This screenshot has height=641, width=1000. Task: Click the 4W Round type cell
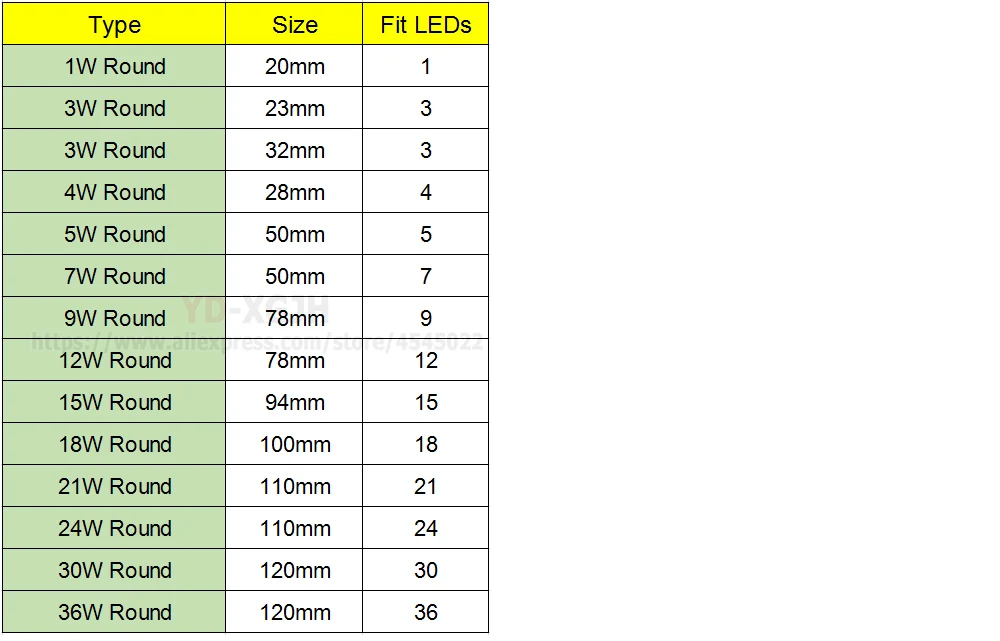[x=114, y=193]
